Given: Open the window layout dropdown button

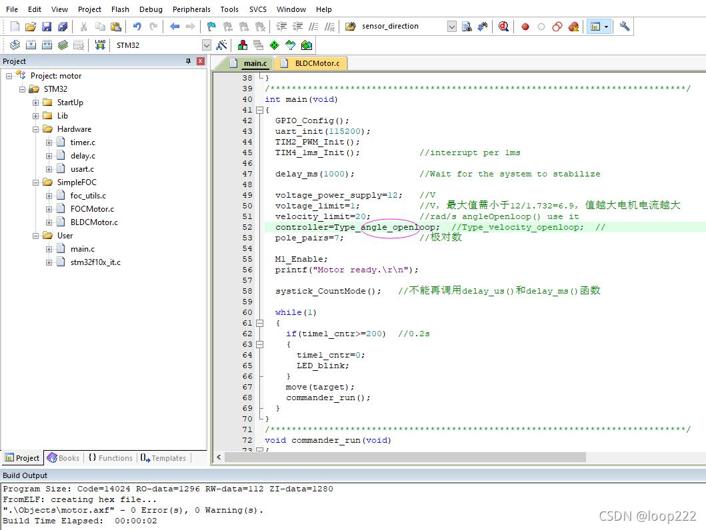Looking at the screenshot, I should click(x=599, y=27).
